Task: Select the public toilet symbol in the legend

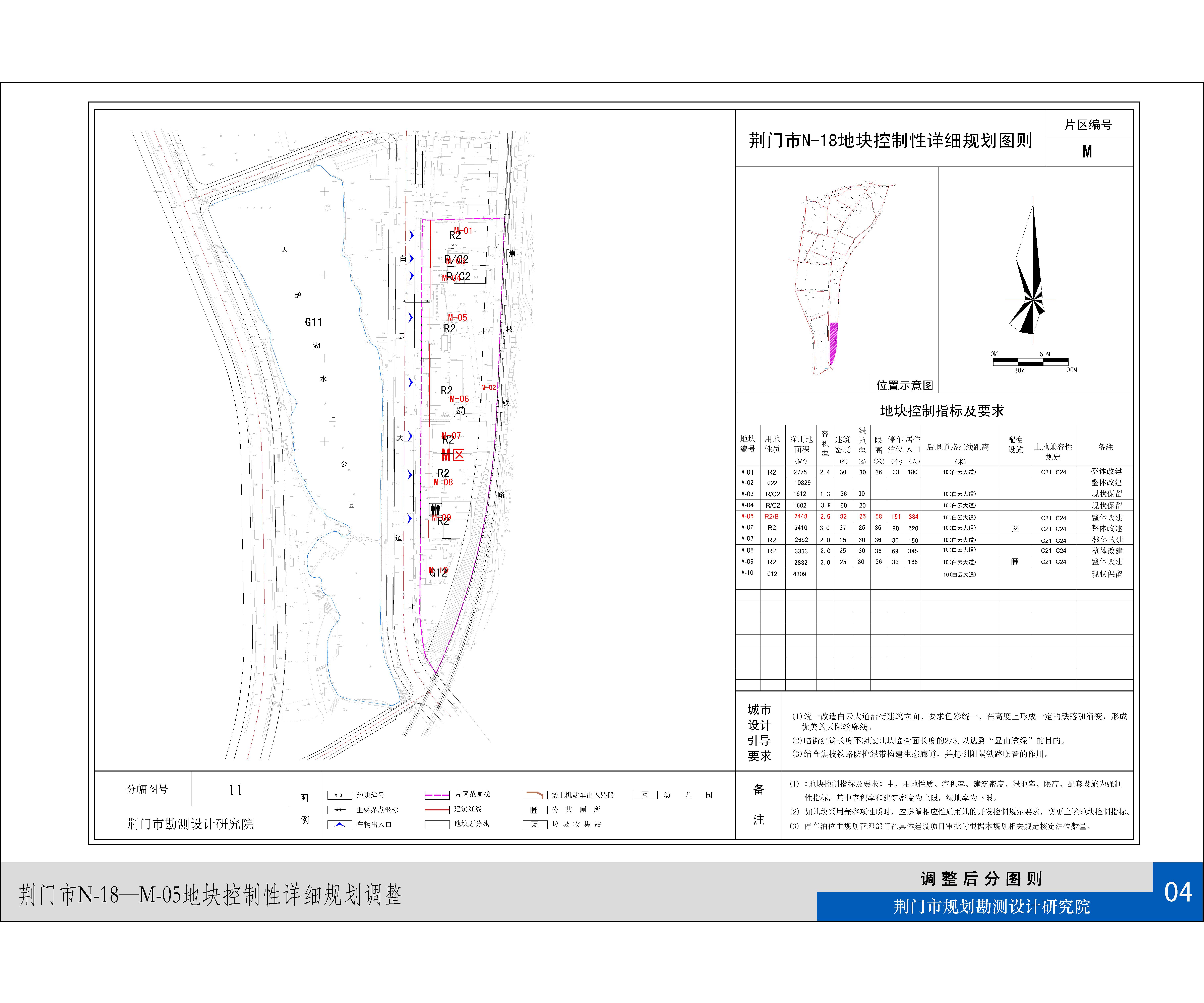Action: point(535,810)
